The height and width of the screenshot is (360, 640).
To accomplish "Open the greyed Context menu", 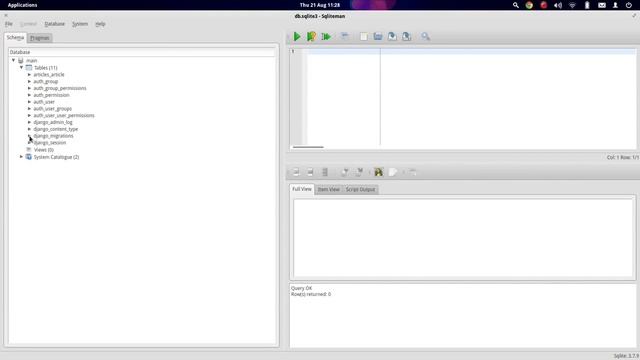I will 28,24.
